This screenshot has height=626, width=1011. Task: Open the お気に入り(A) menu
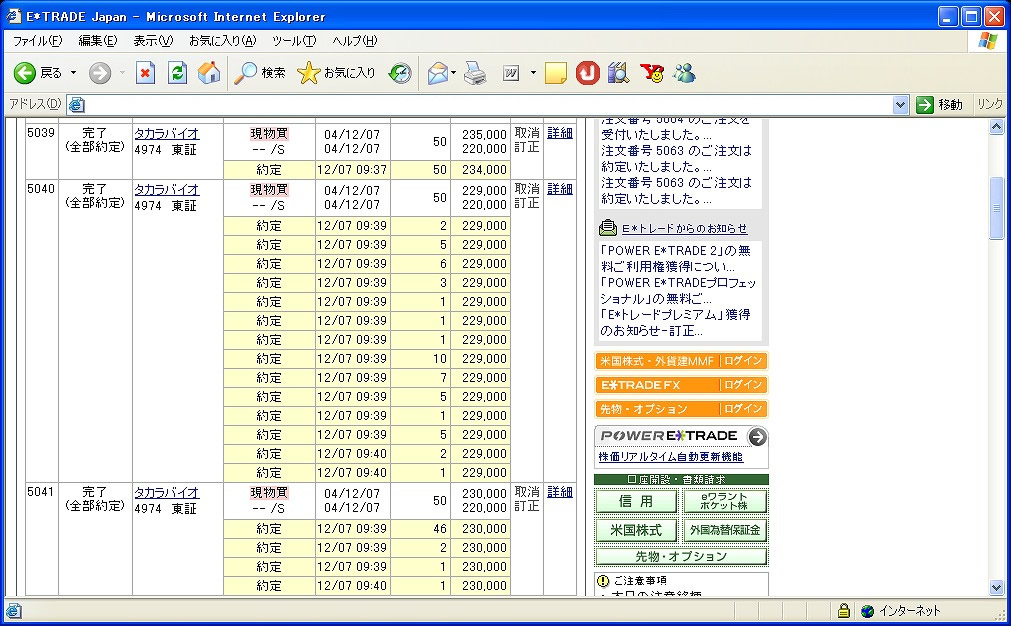point(222,41)
